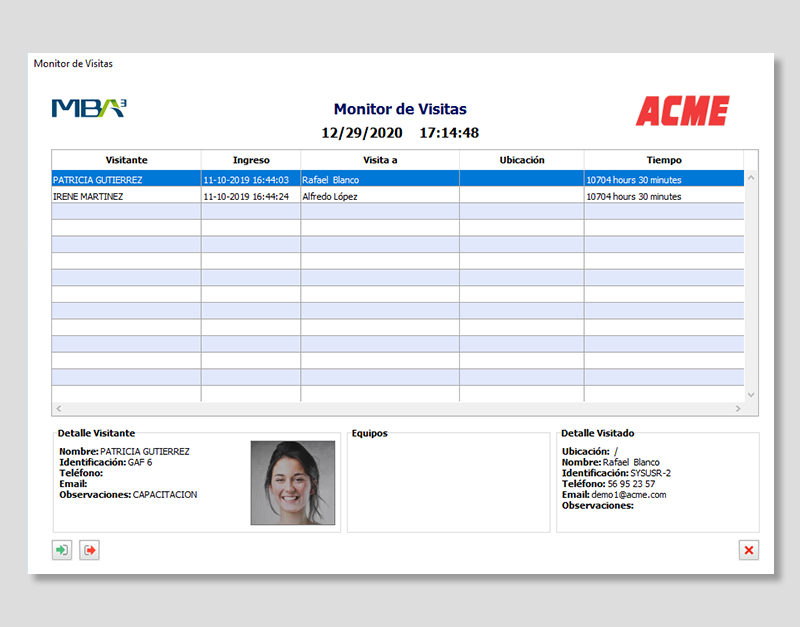Click entry time 11-10-2019 16:44:03
800x627 pixels.
246,180
